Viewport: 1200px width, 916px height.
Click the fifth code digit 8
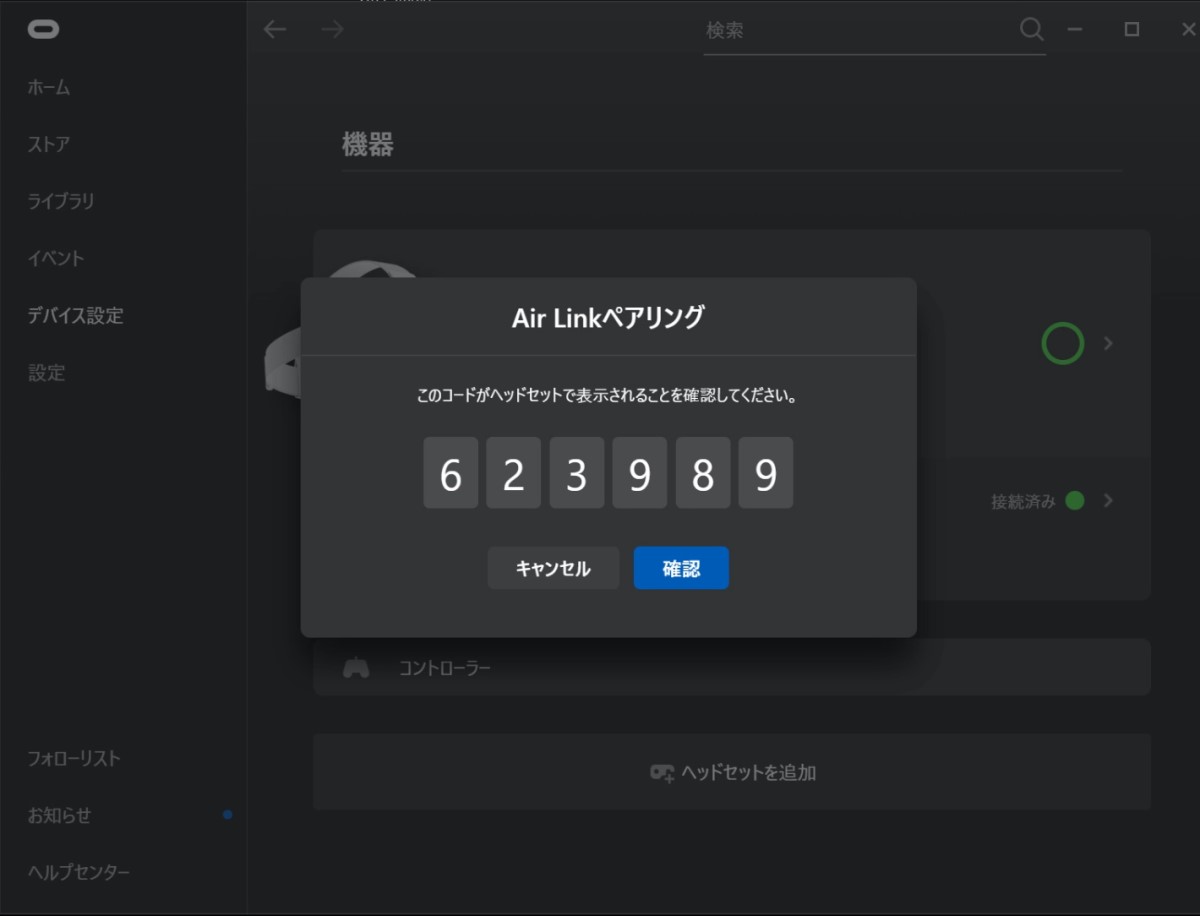[703, 472]
